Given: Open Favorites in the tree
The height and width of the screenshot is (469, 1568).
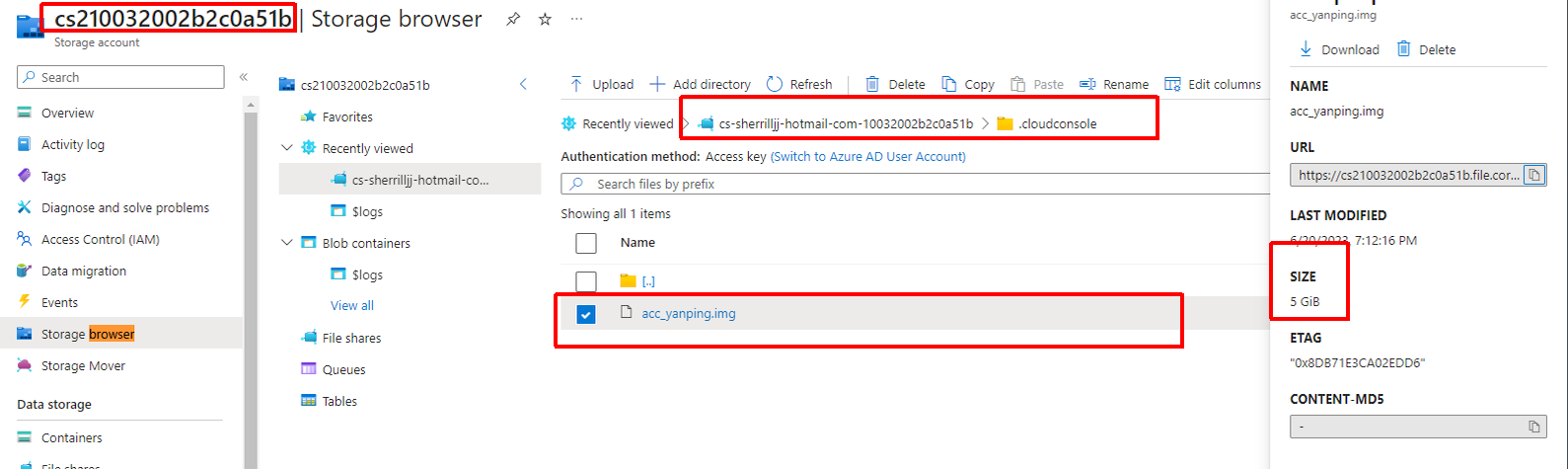Looking at the screenshot, I should 347,117.
